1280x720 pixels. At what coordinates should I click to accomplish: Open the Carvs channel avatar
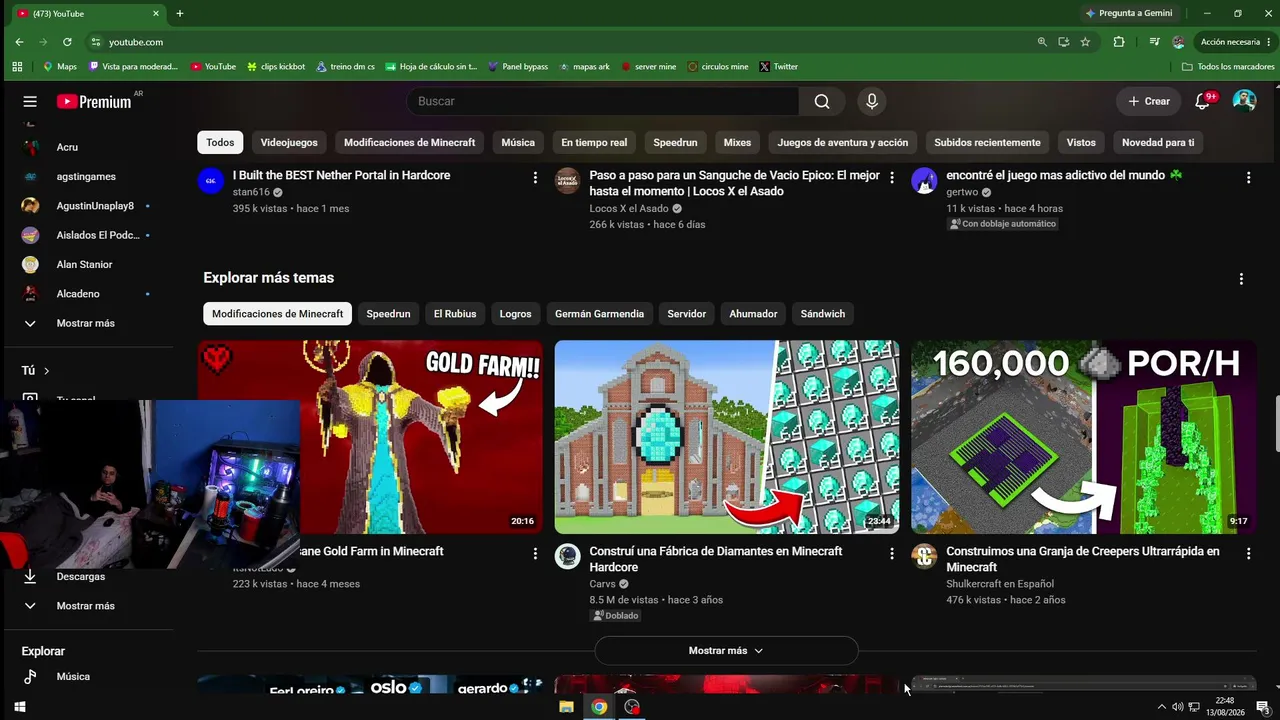[x=567, y=556]
